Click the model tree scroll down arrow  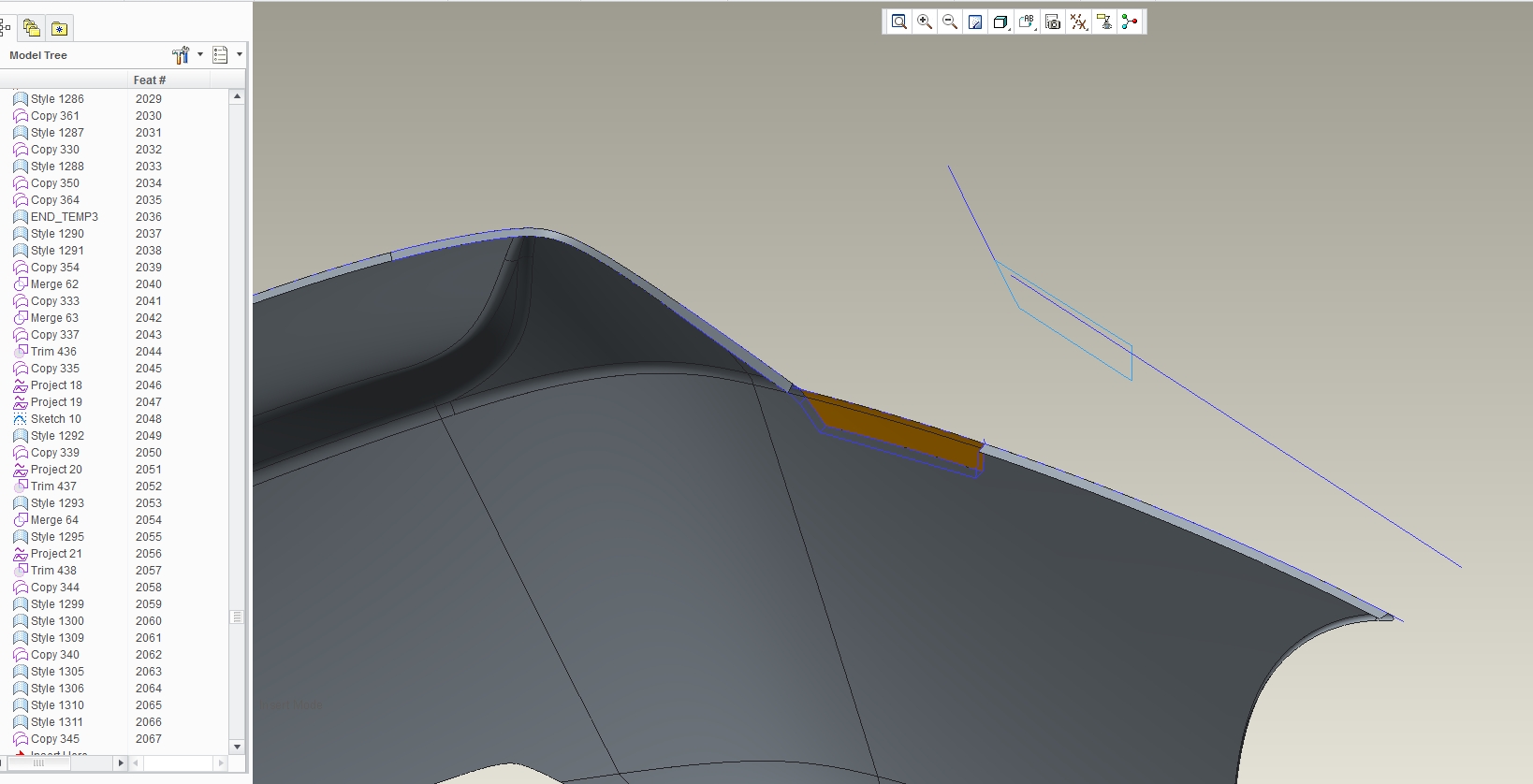(x=237, y=747)
